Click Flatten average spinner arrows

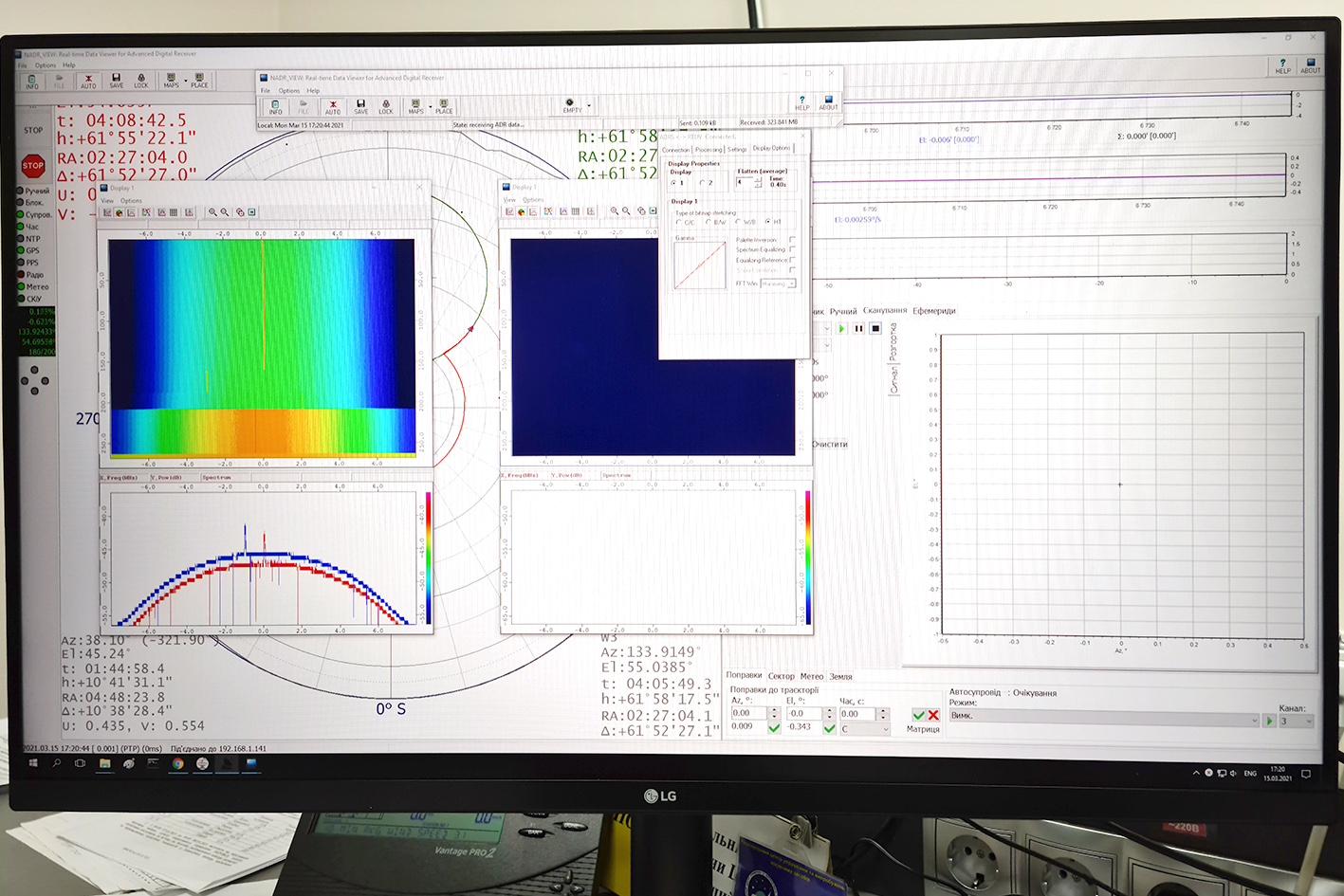(x=758, y=182)
